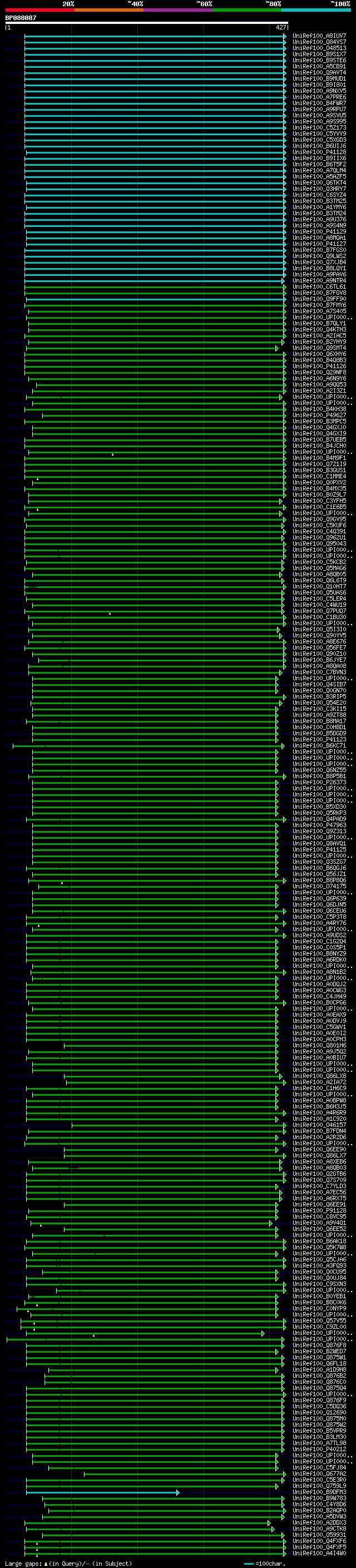Open hit UniRef100_Q9AVT4
Viewport: 356px width, 1568px height.
pyautogui.click(x=319, y=72)
